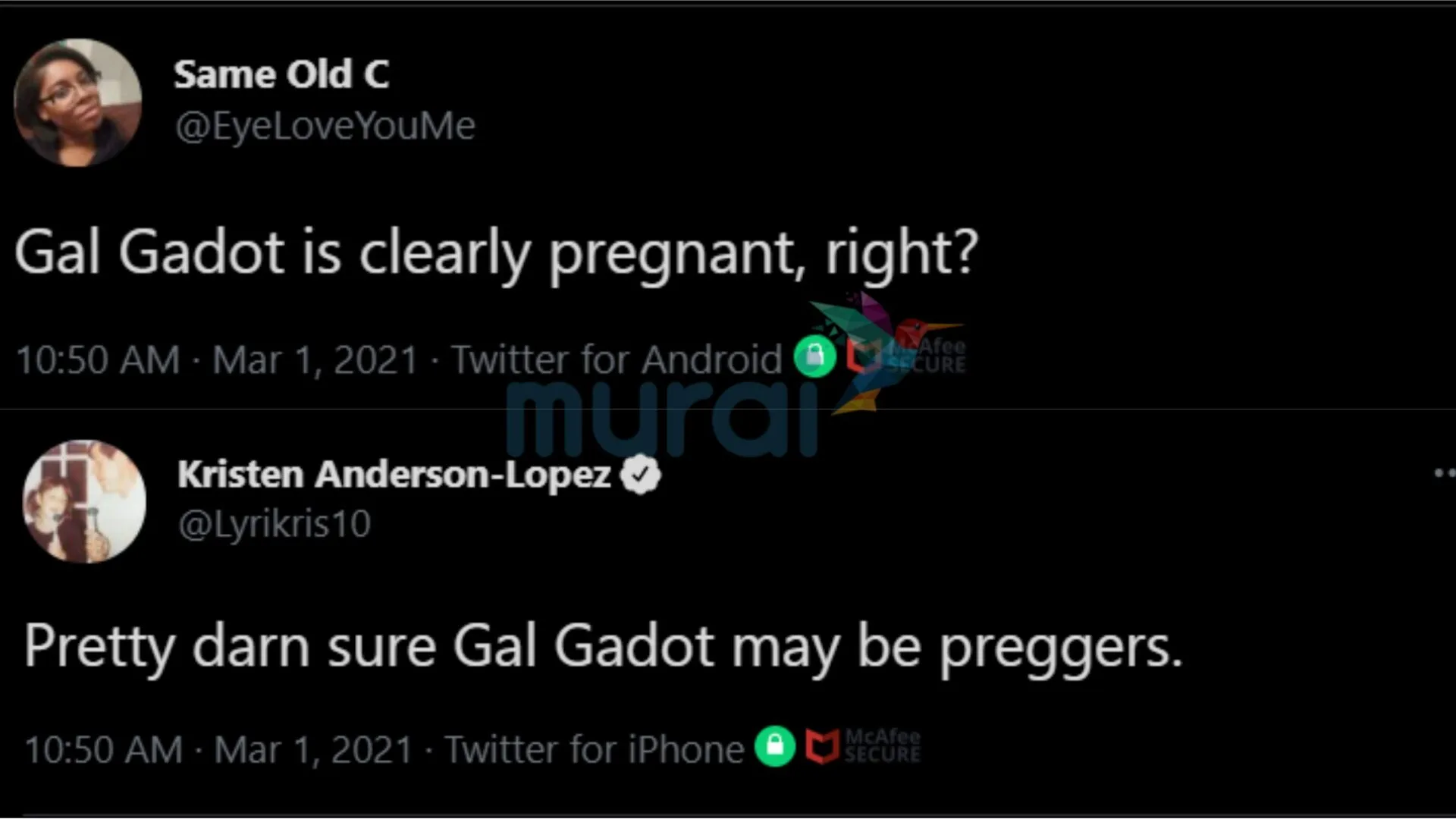Open the @EyeLoveYouMe handle link
The image size is (1456, 819).
pos(325,126)
